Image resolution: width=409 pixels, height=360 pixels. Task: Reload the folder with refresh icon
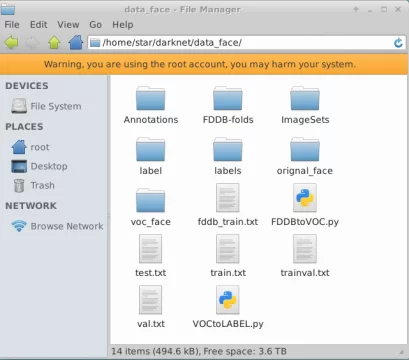(398, 43)
